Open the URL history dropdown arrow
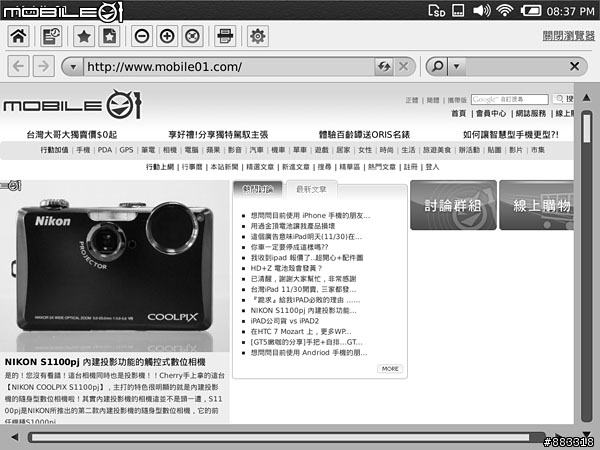The image size is (600, 450). pos(73,67)
